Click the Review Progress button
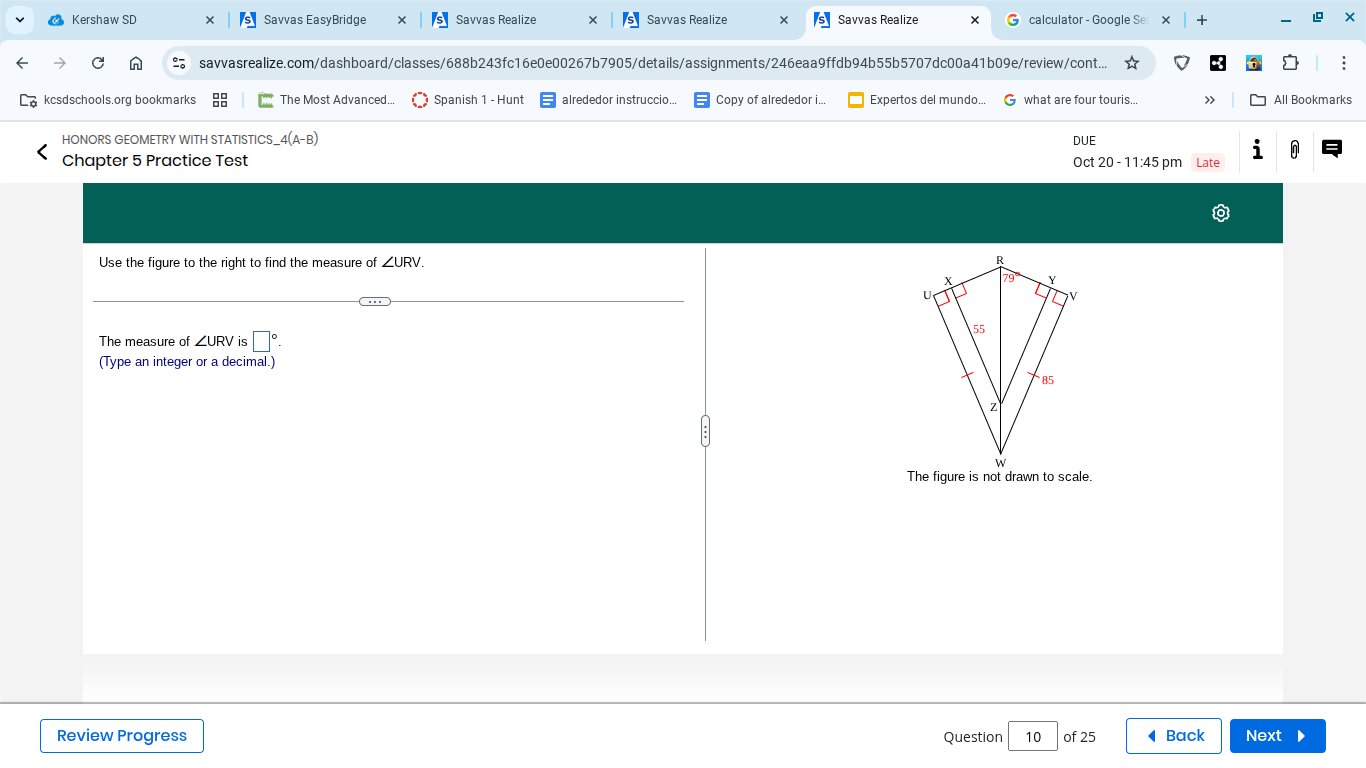Screen dimensions: 1366x768 point(121,736)
